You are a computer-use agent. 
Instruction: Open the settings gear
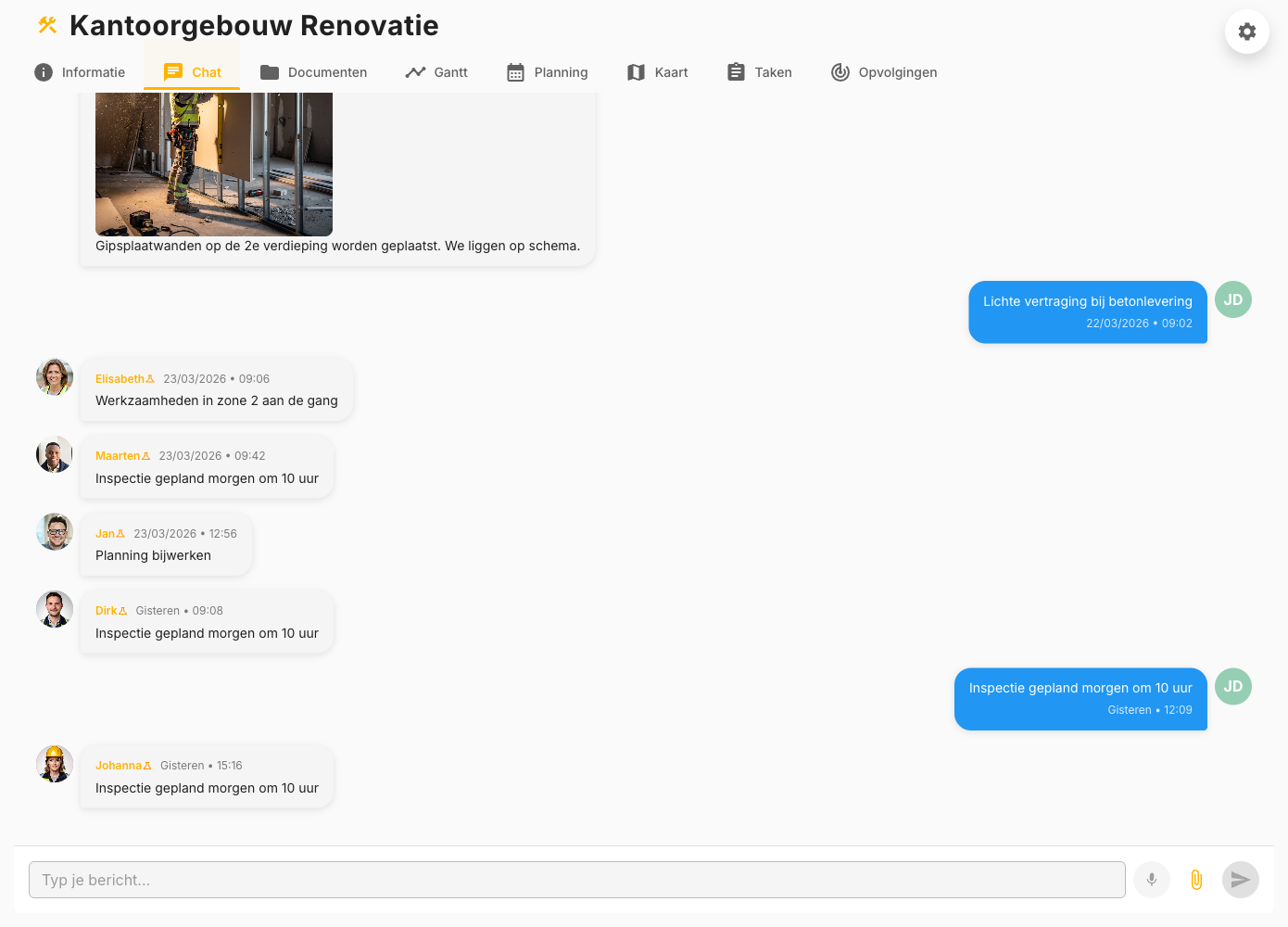coord(1246,32)
